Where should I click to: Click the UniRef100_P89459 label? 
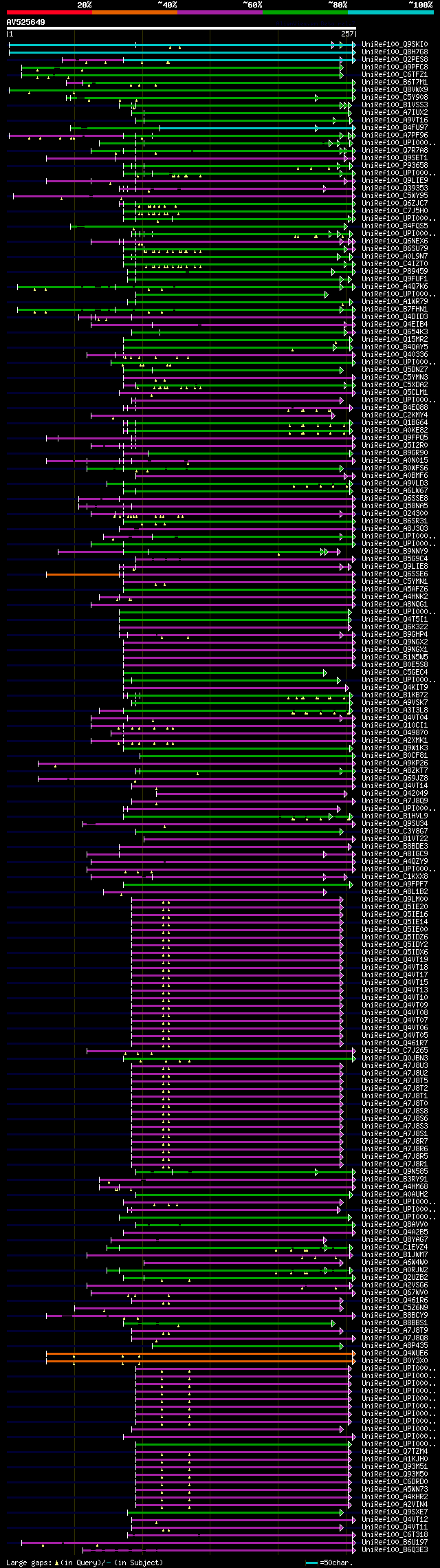pos(395,272)
